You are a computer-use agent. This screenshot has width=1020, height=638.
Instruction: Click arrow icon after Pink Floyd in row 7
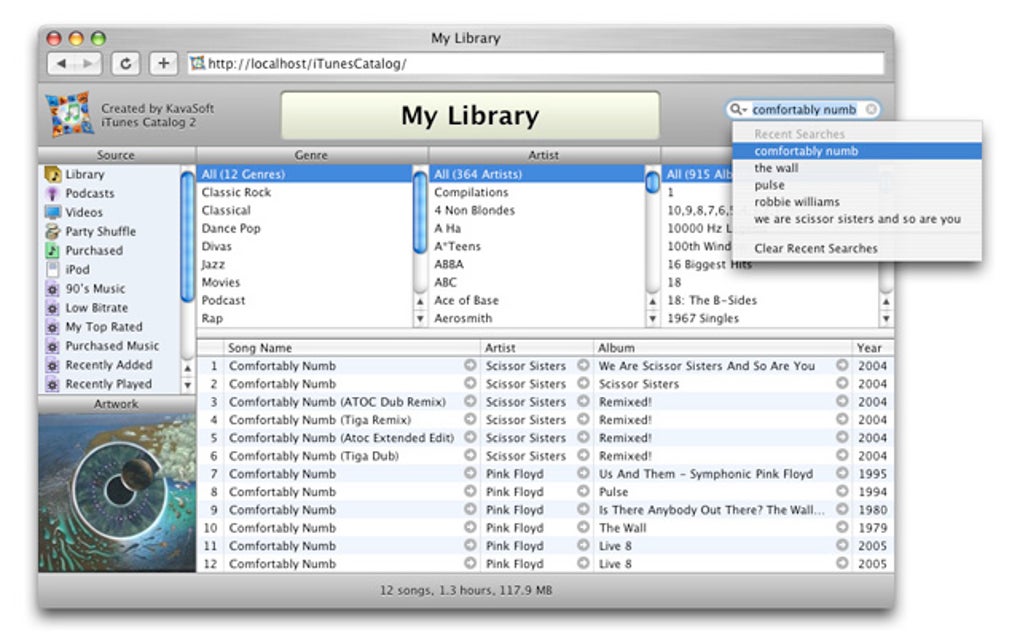[584, 473]
